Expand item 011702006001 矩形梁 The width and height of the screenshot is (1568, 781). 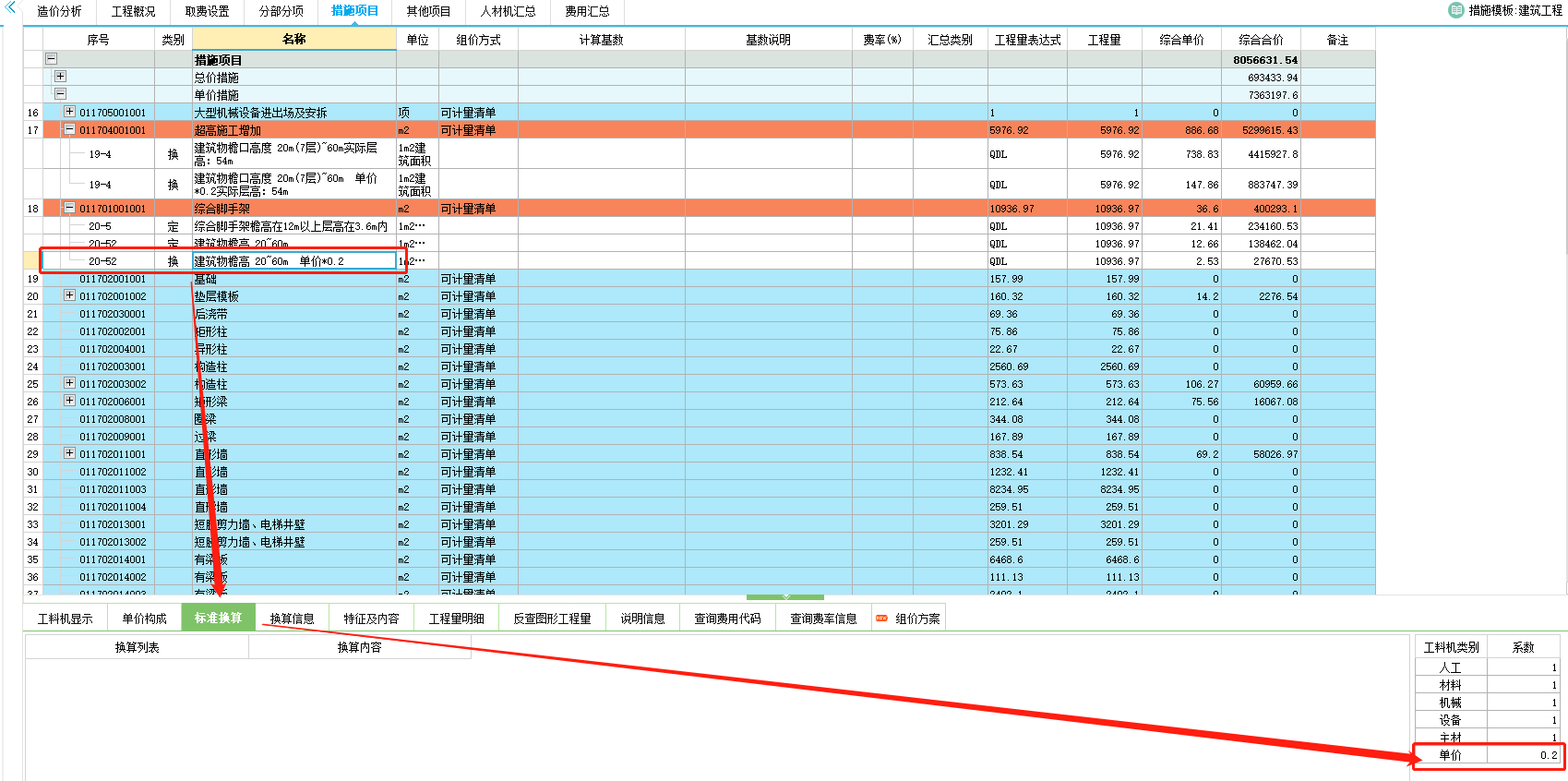click(69, 401)
